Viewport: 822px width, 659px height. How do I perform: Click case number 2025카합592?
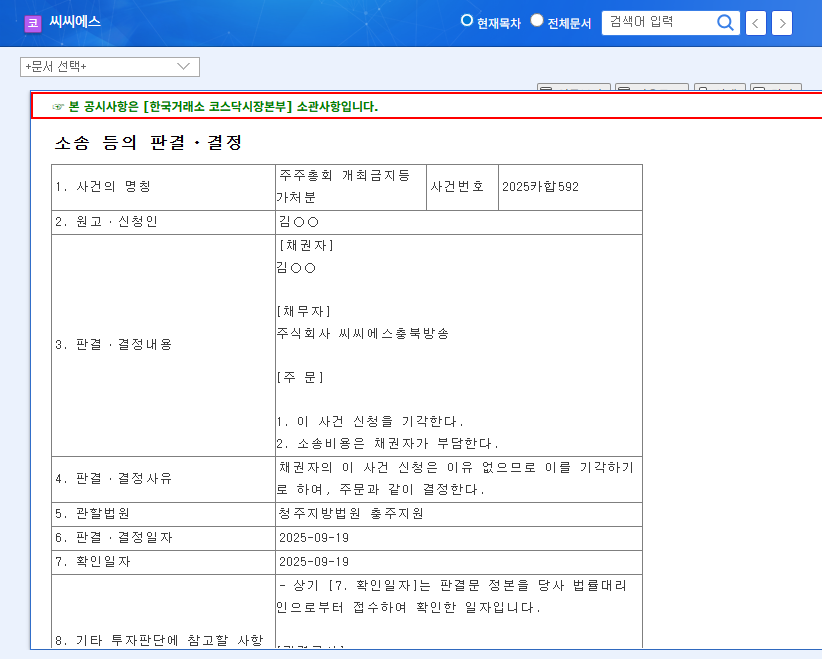(540, 187)
